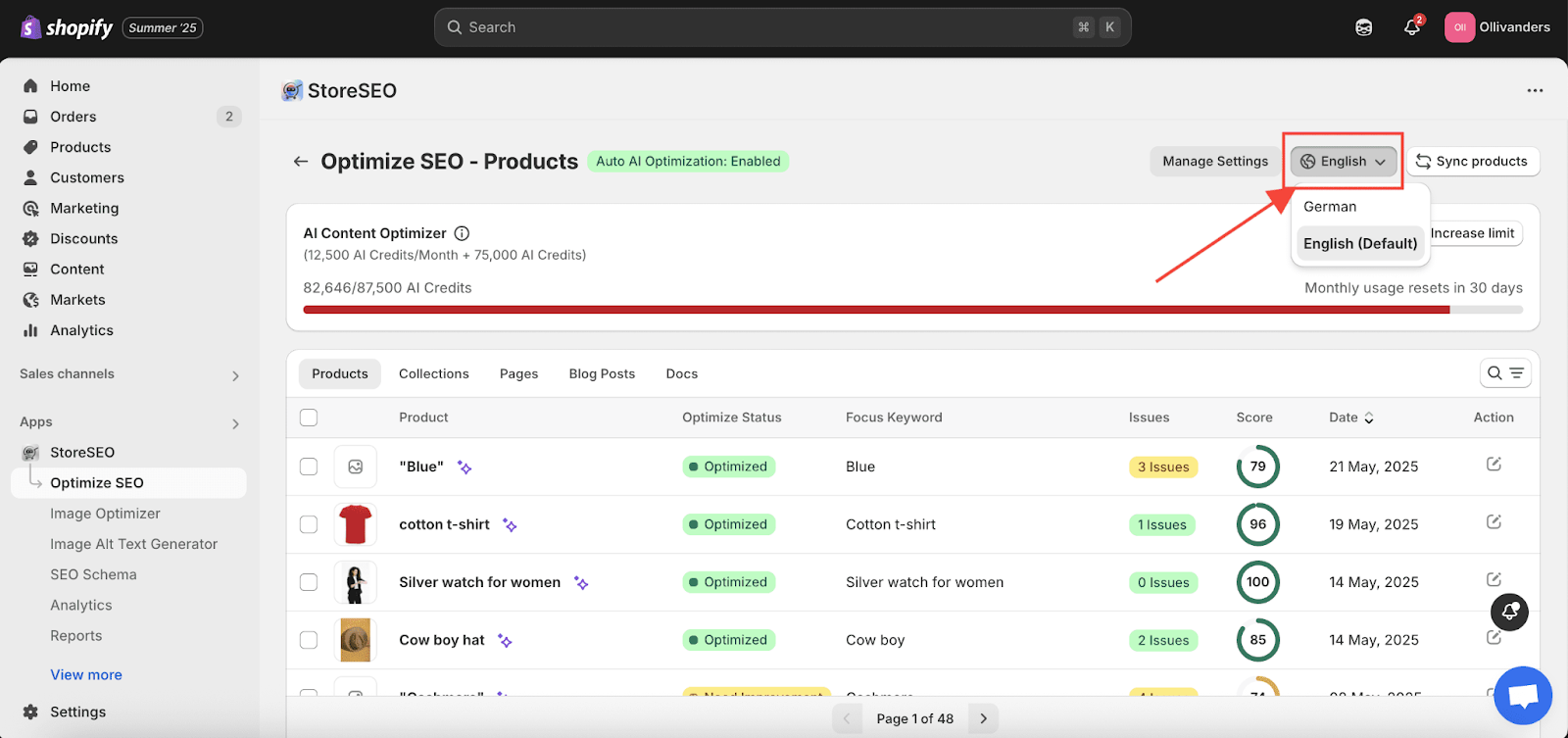The width and height of the screenshot is (1568, 738).
Task: Open the Discounts sidebar icon
Action: pos(30,238)
